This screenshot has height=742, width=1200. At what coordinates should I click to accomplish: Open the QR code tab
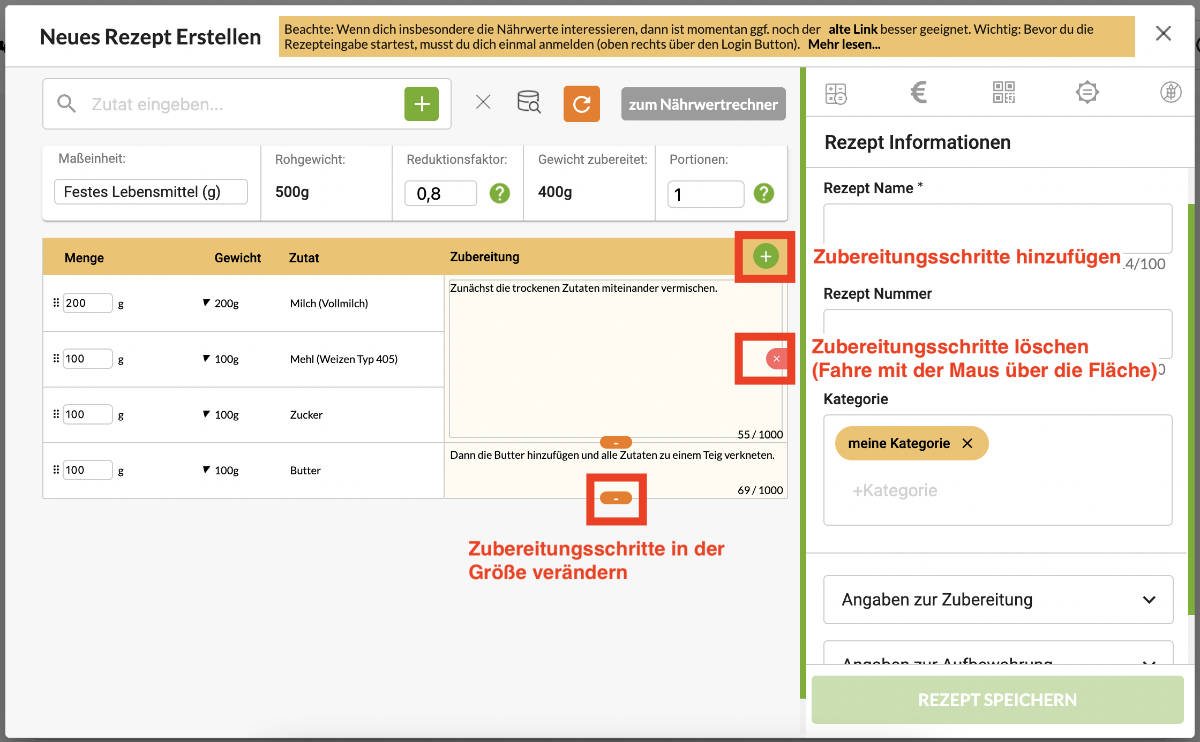[1003, 93]
